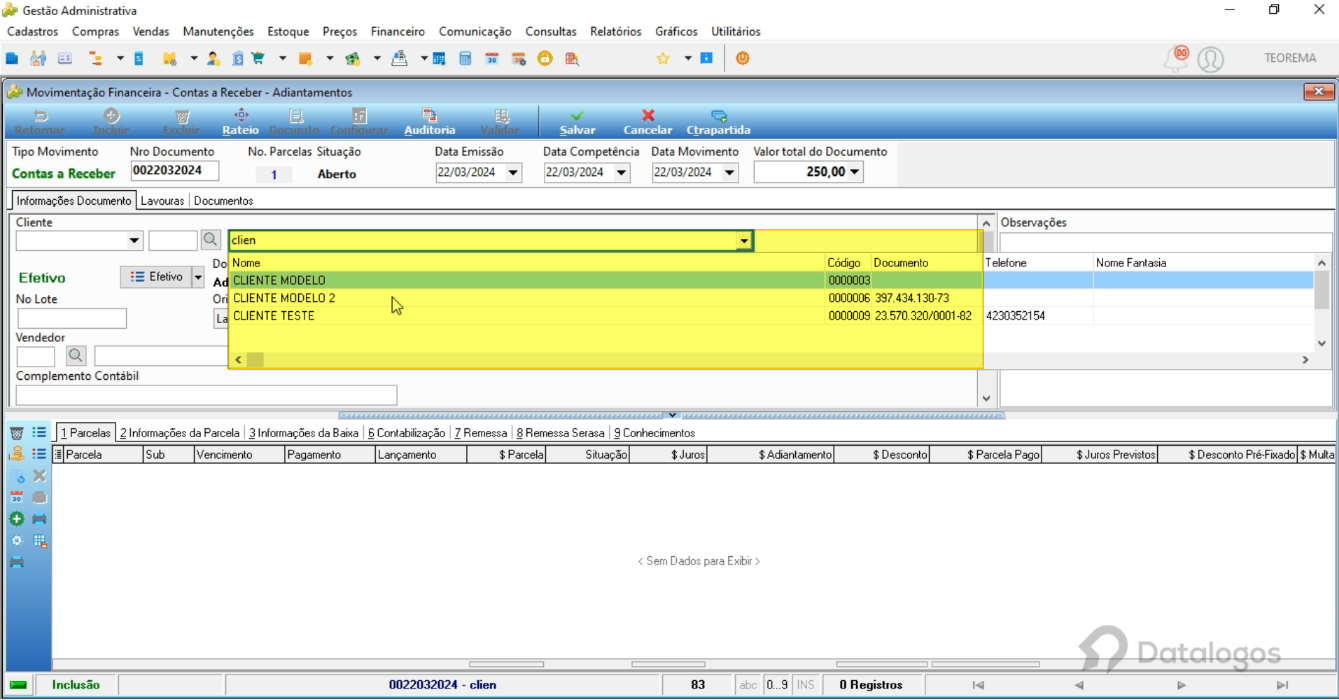The image size is (1339, 700).
Task: Click the green plus icon in left sidebar
Action: 17,519
